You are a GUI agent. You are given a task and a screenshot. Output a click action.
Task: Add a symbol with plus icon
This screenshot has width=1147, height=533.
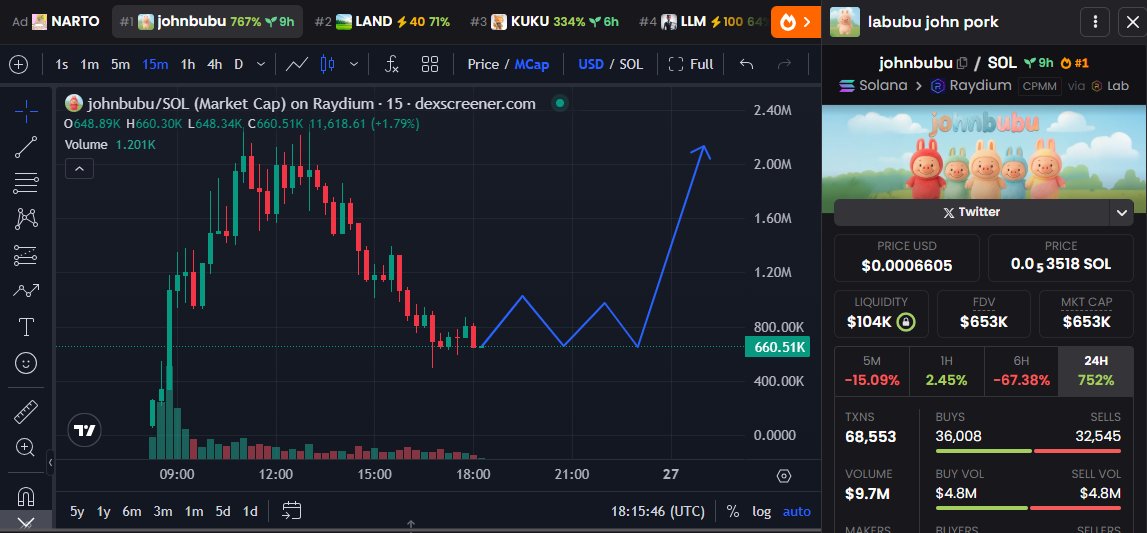tap(18, 64)
